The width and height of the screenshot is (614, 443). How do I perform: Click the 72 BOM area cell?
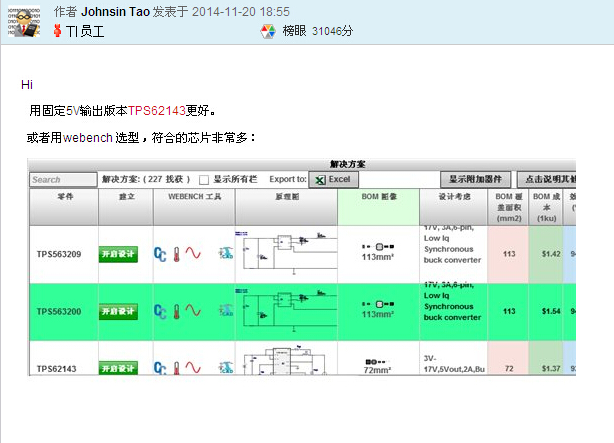coord(508,358)
